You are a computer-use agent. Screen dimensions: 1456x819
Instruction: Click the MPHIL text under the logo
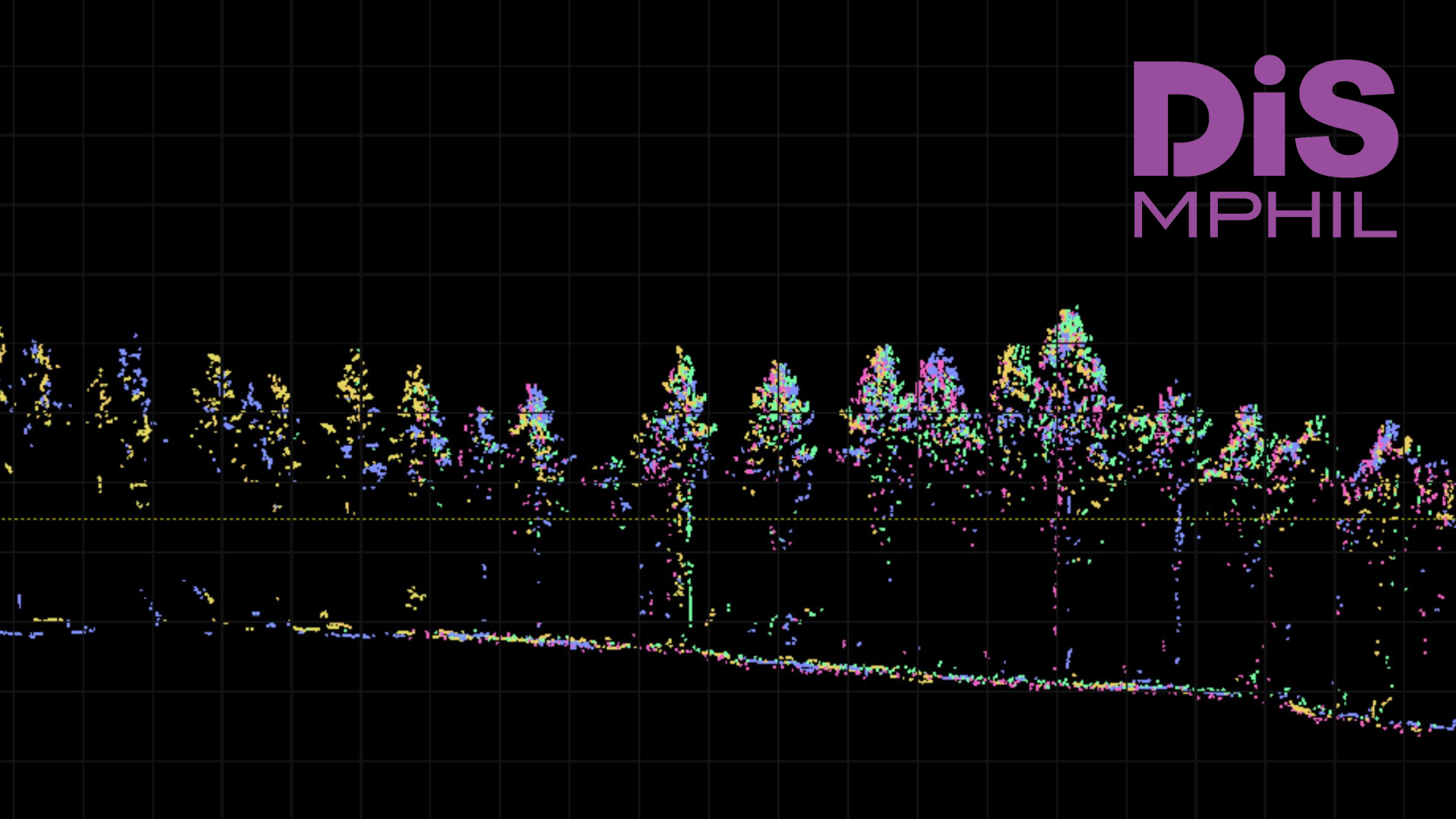tap(1265, 215)
